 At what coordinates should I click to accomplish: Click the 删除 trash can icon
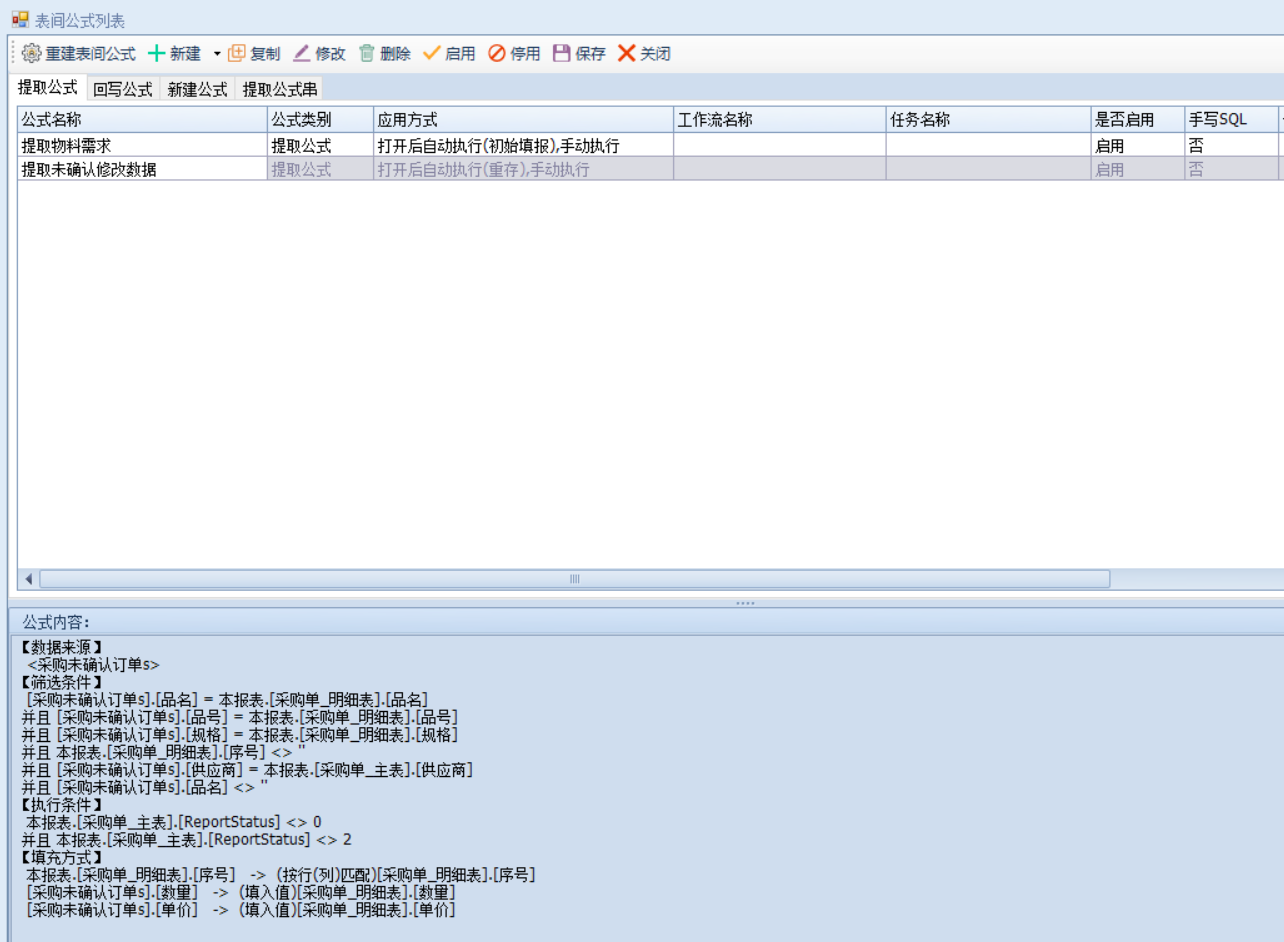(367, 54)
